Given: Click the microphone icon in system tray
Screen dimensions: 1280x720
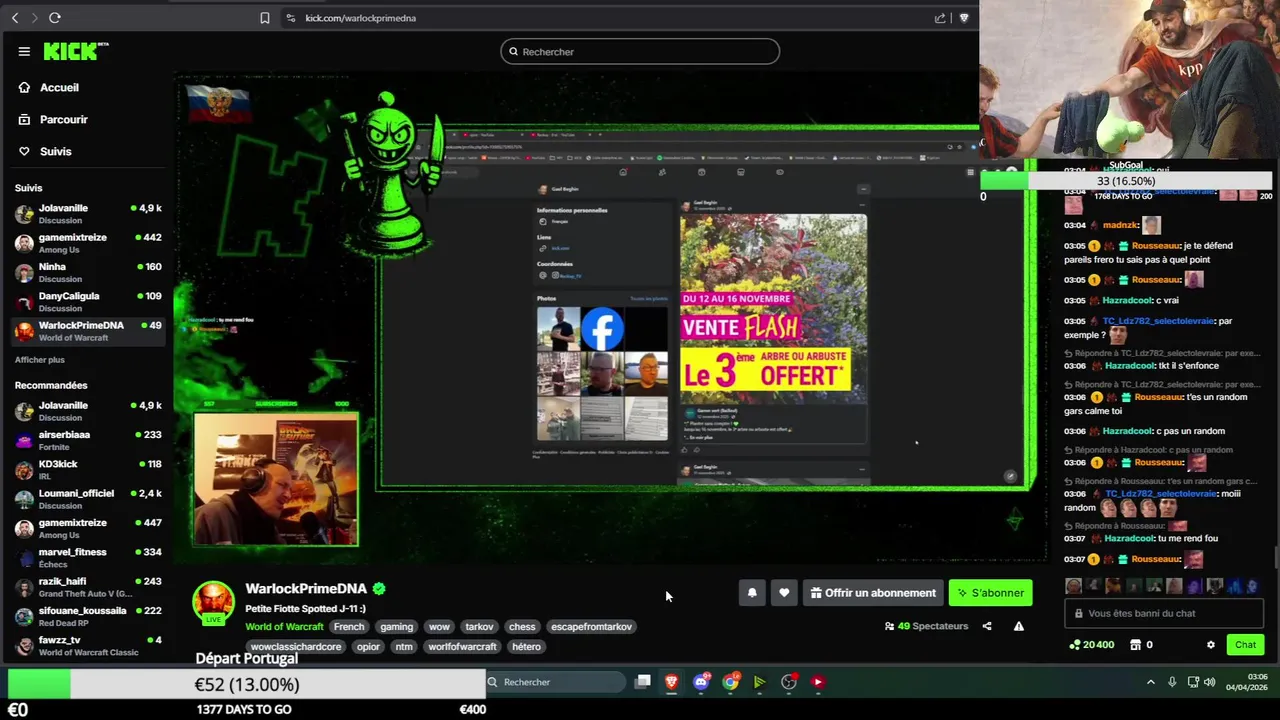Looking at the screenshot, I should coord(1172,682).
